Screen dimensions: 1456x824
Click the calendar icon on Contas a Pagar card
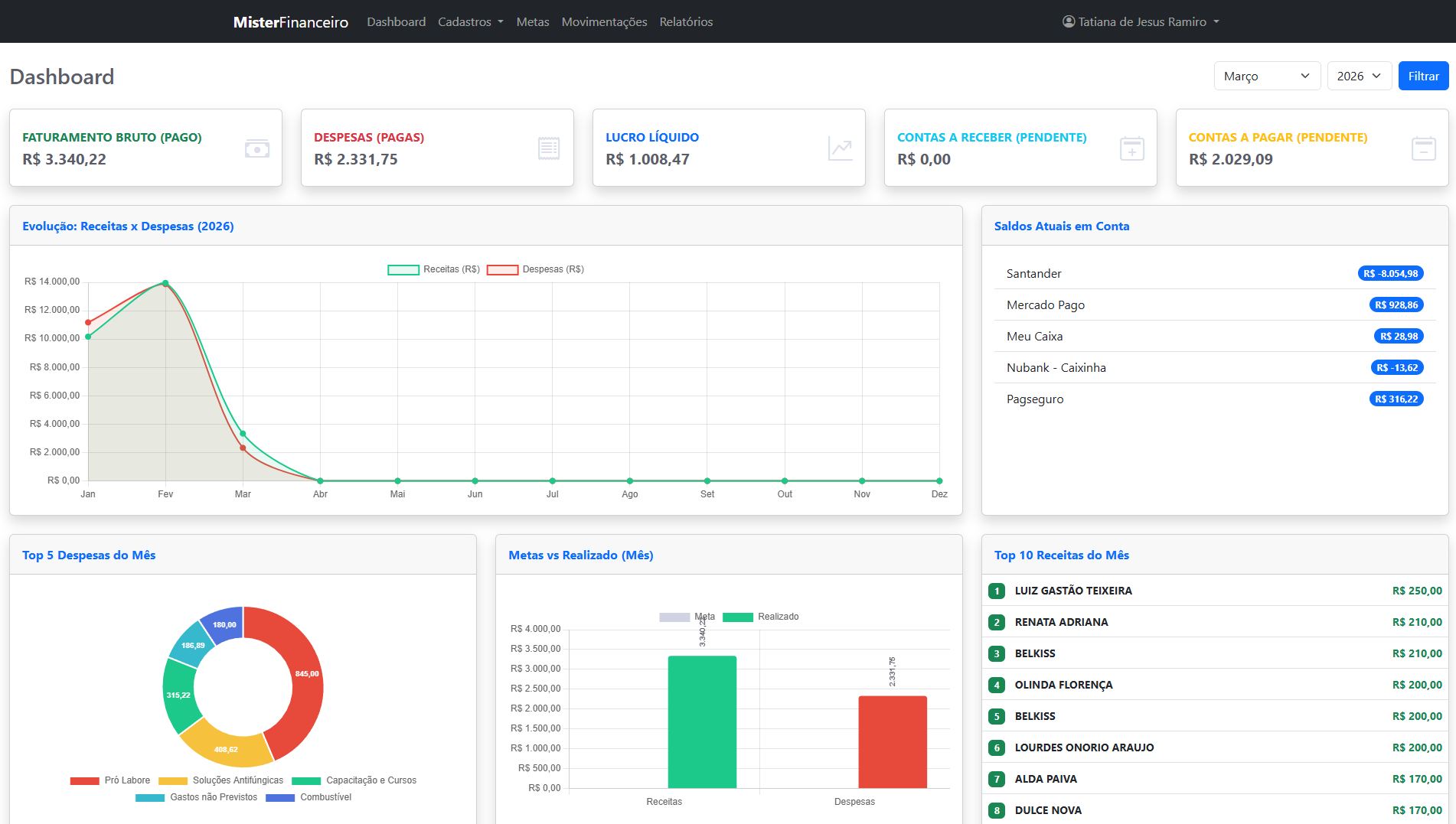pyautogui.click(x=1423, y=148)
